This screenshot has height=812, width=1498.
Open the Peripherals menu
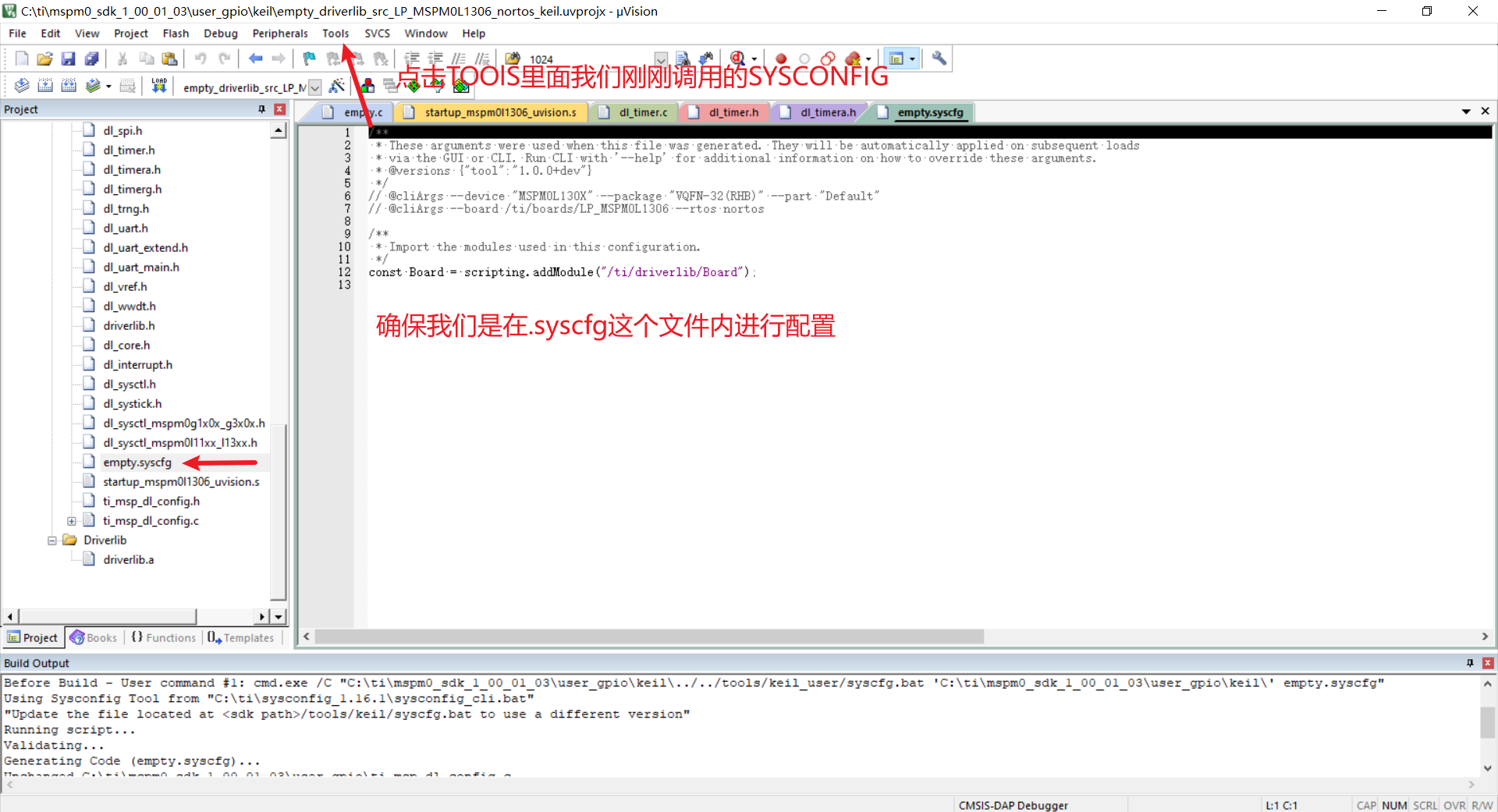pyautogui.click(x=280, y=34)
